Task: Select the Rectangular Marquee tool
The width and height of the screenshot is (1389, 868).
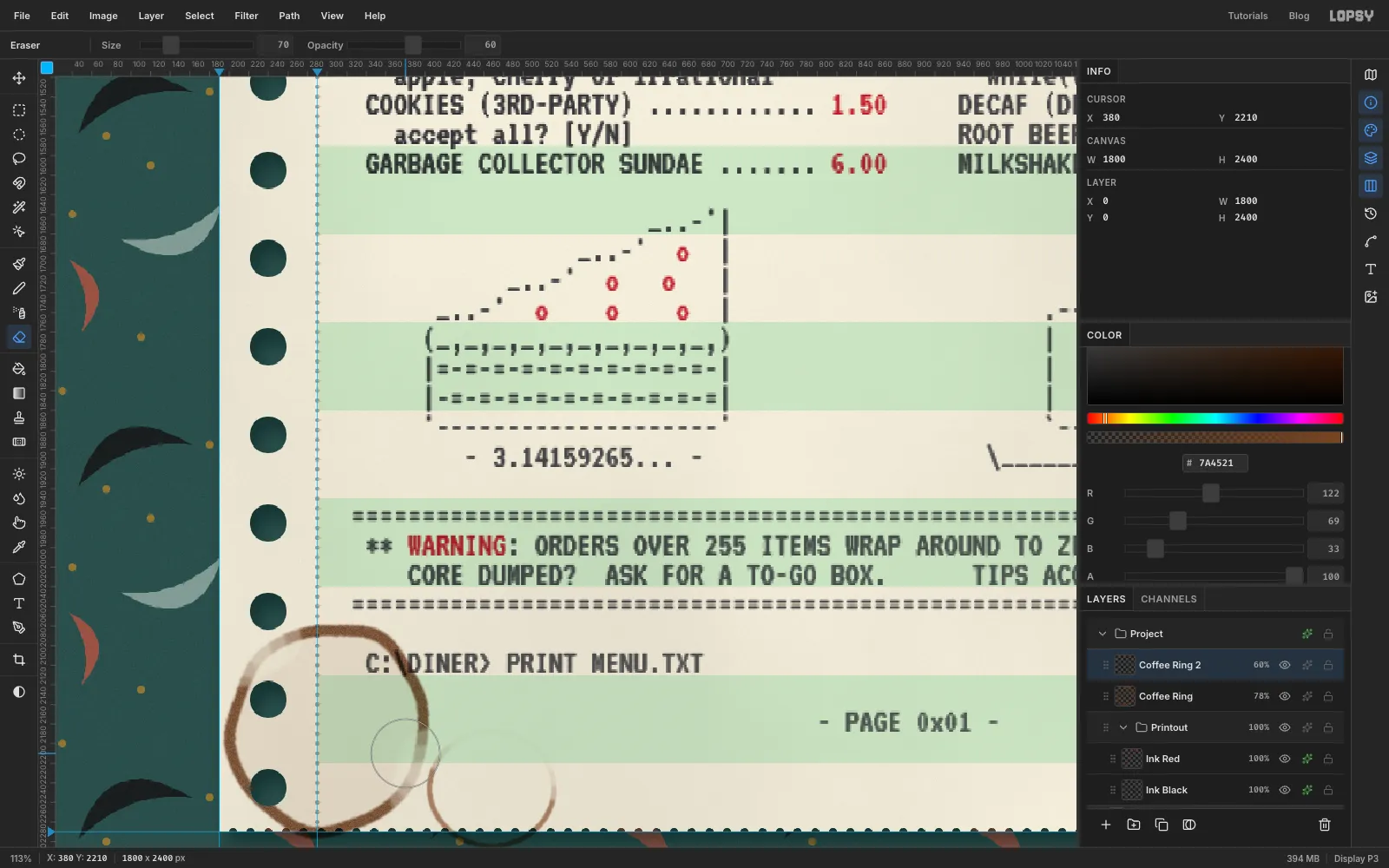Action: click(x=19, y=110)
